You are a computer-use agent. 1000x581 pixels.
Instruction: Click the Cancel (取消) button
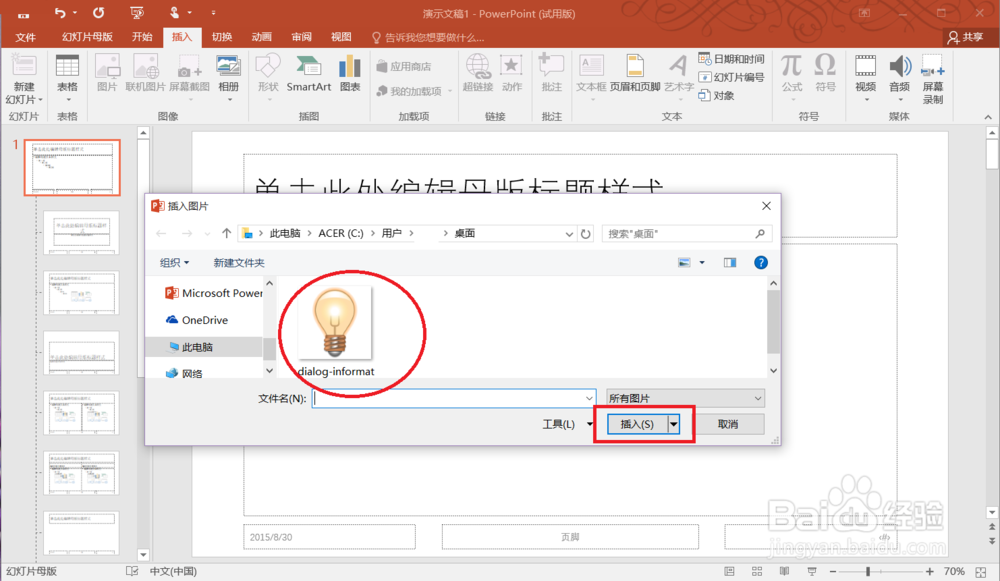[728, 424]
